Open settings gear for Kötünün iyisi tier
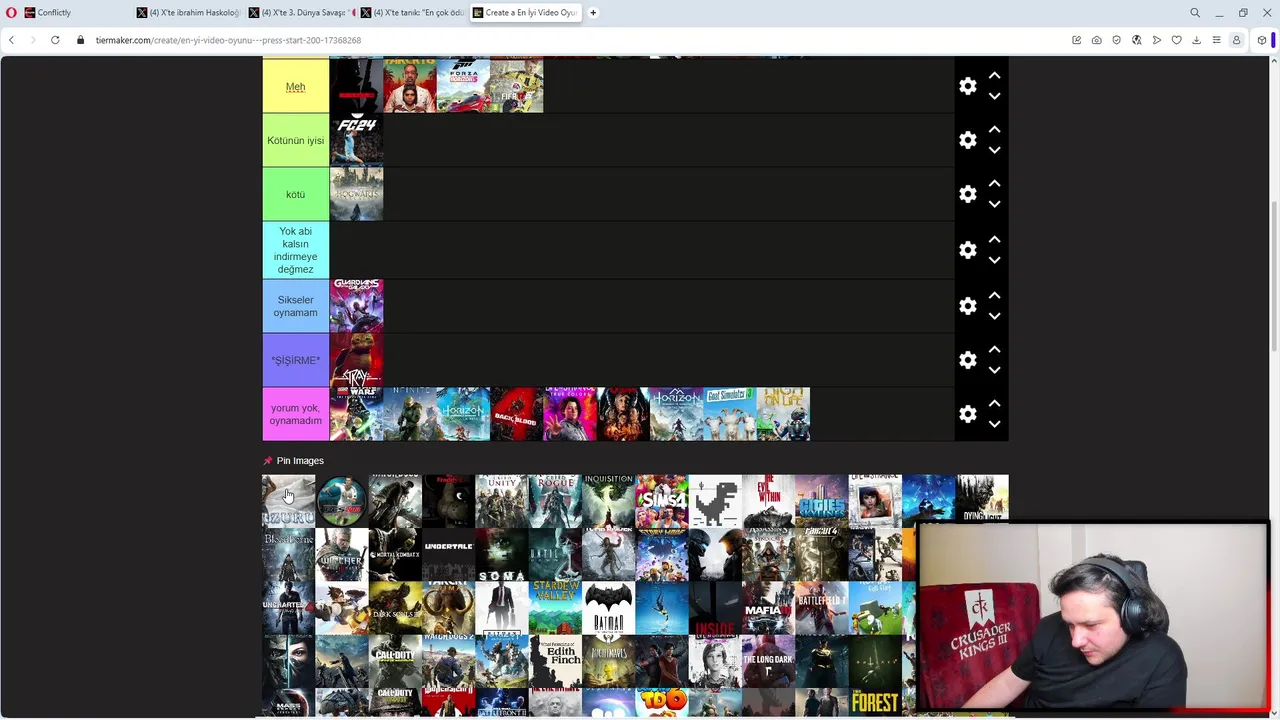Viewport: 1280px width, 720px height. [x=967, y=140]
